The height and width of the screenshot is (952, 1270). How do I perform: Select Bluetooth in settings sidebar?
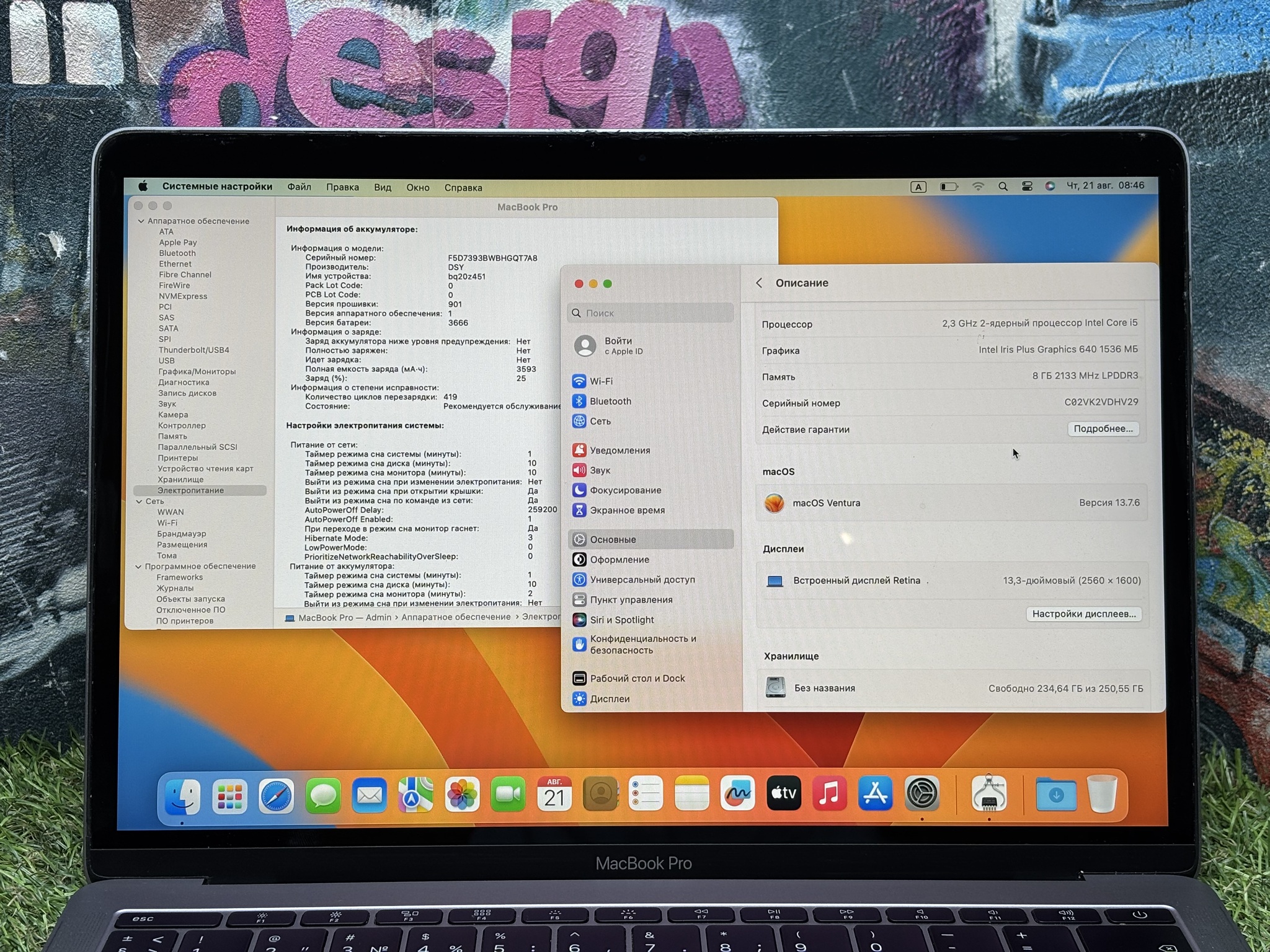point(610,402)
